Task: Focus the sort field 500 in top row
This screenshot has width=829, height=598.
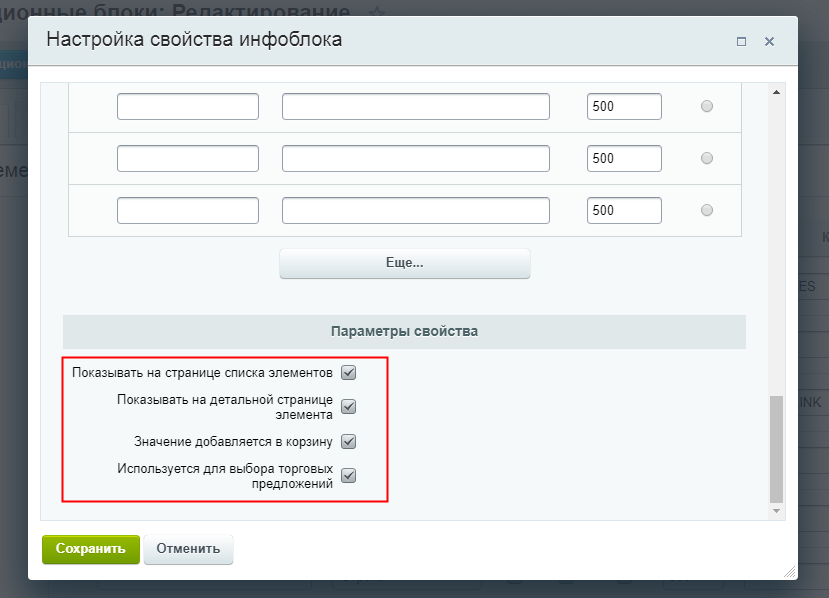Action: click(x=624, y=107)
